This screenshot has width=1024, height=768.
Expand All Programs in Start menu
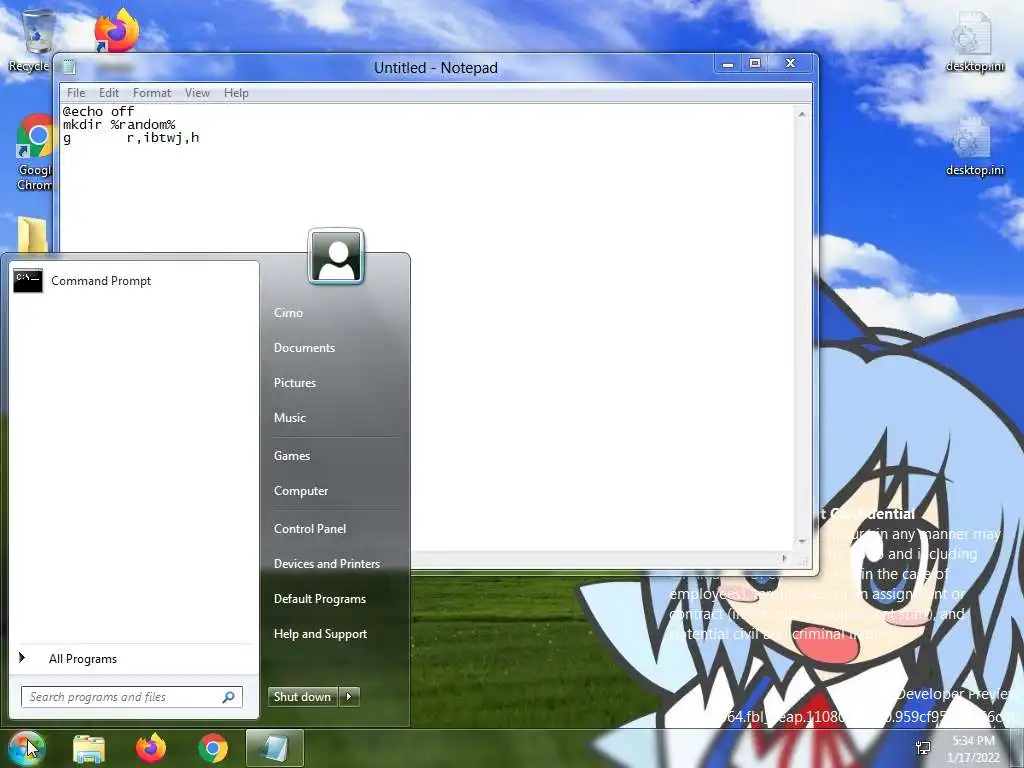(x=82, y=659)
